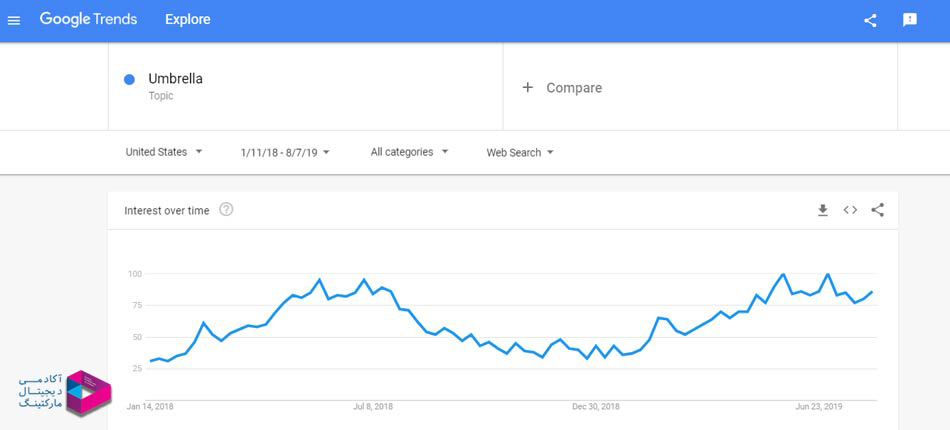Click the Jul 8, 2018 axis label
Image resolution: width=950 pixels, height=430 pixels.
click(x=374, y=407)
